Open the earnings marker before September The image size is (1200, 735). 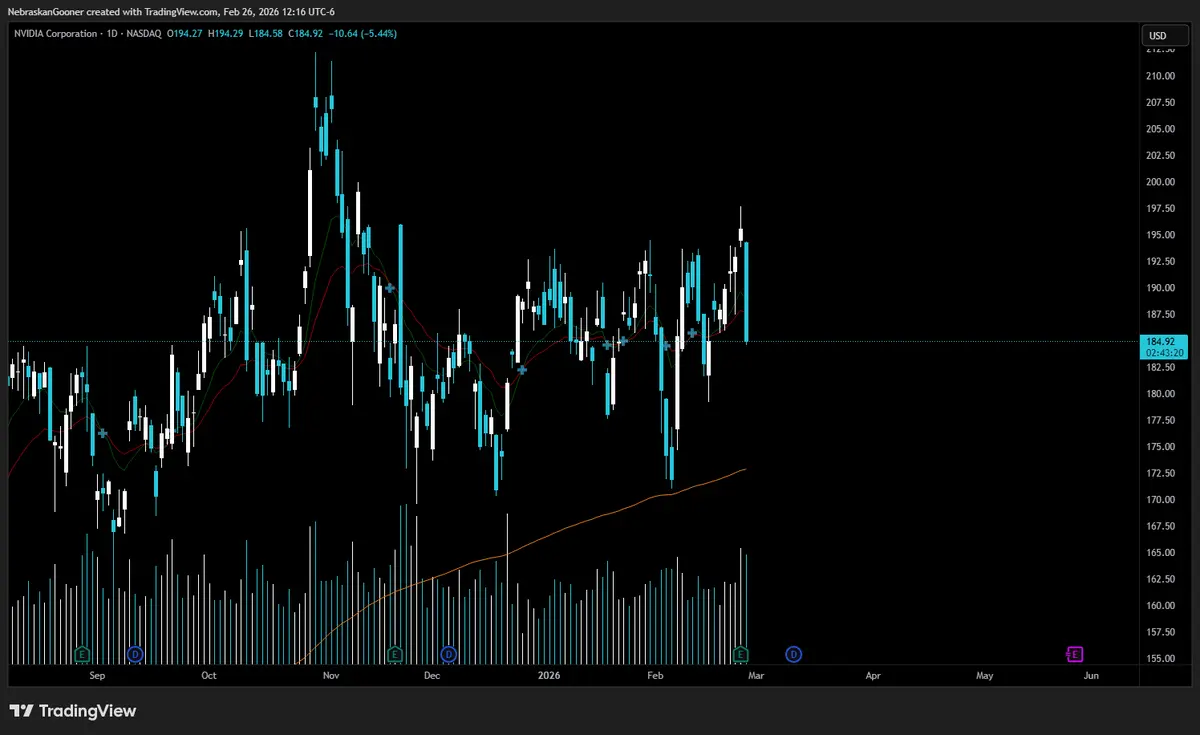point(83,654)
